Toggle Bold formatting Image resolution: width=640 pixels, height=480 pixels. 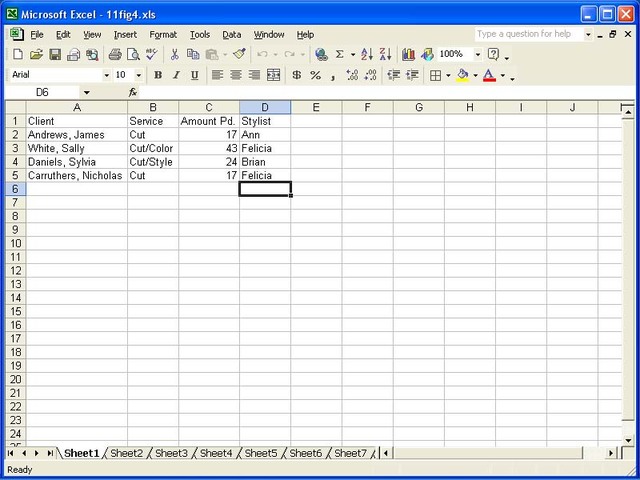point(158,75)
